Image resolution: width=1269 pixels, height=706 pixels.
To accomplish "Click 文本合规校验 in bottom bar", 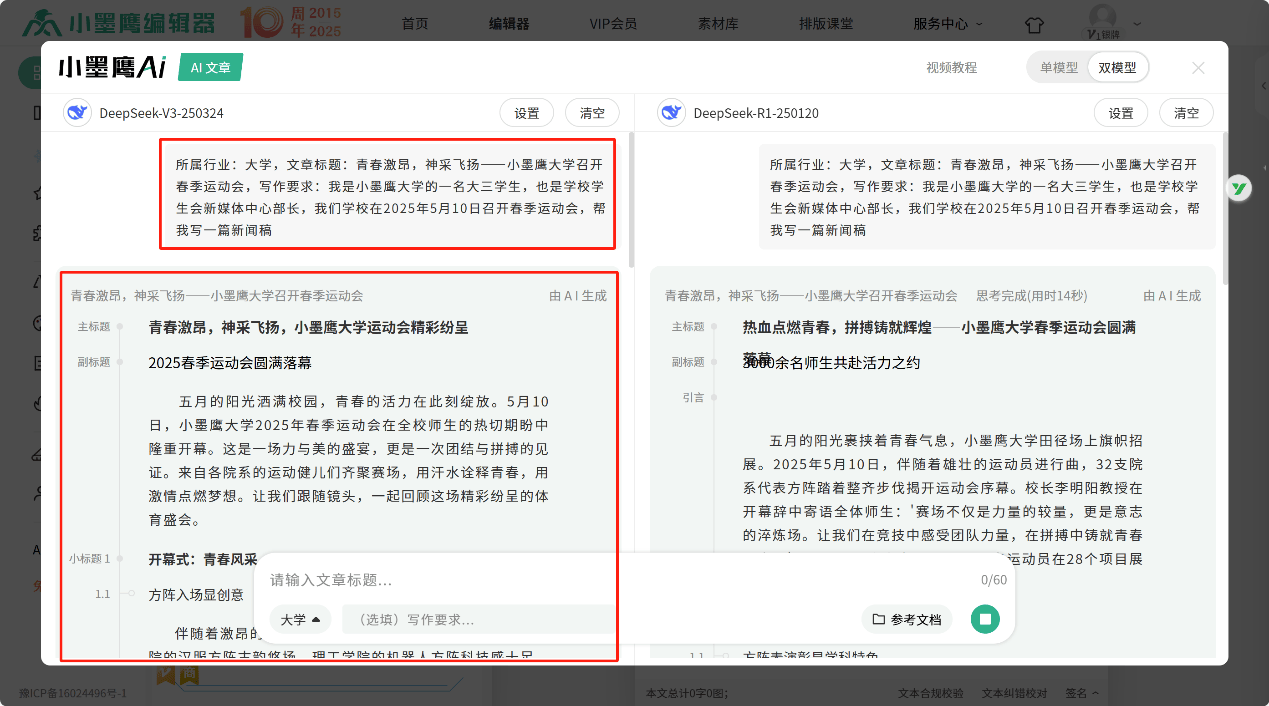I will pyautogui.click(x=930, y=692).
